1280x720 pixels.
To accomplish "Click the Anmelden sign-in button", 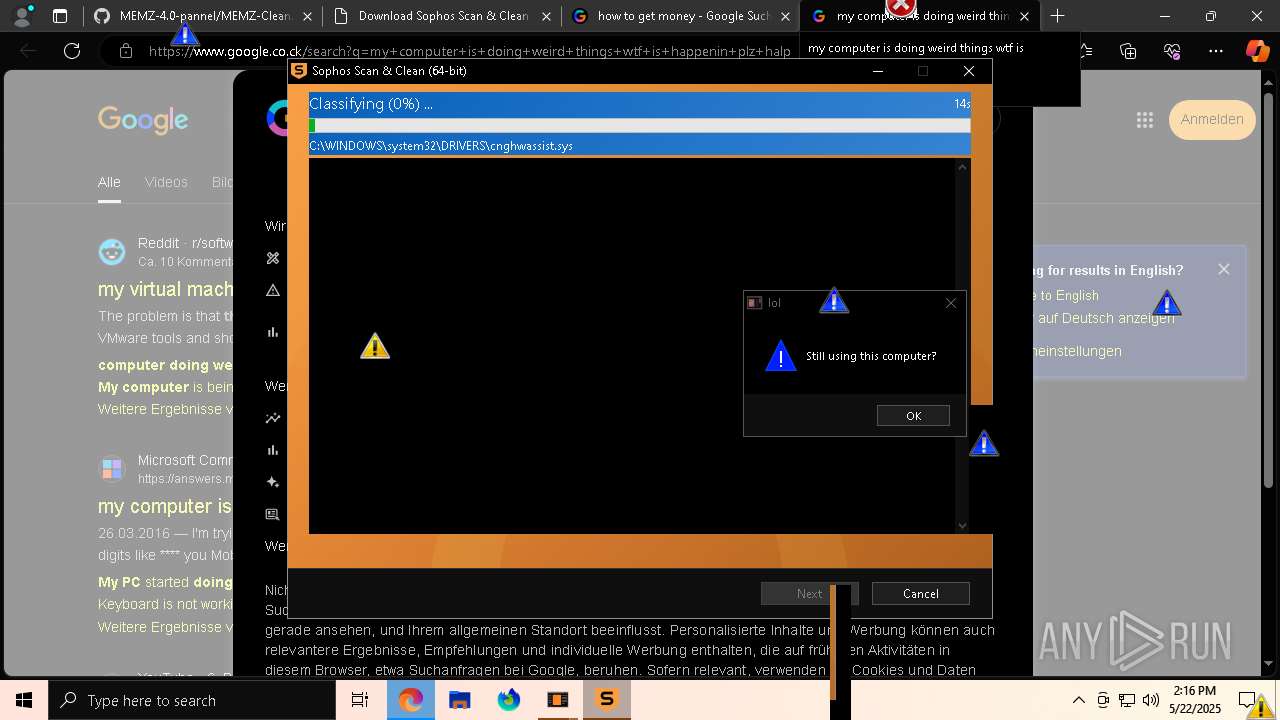I will [x=1212, y=119].
